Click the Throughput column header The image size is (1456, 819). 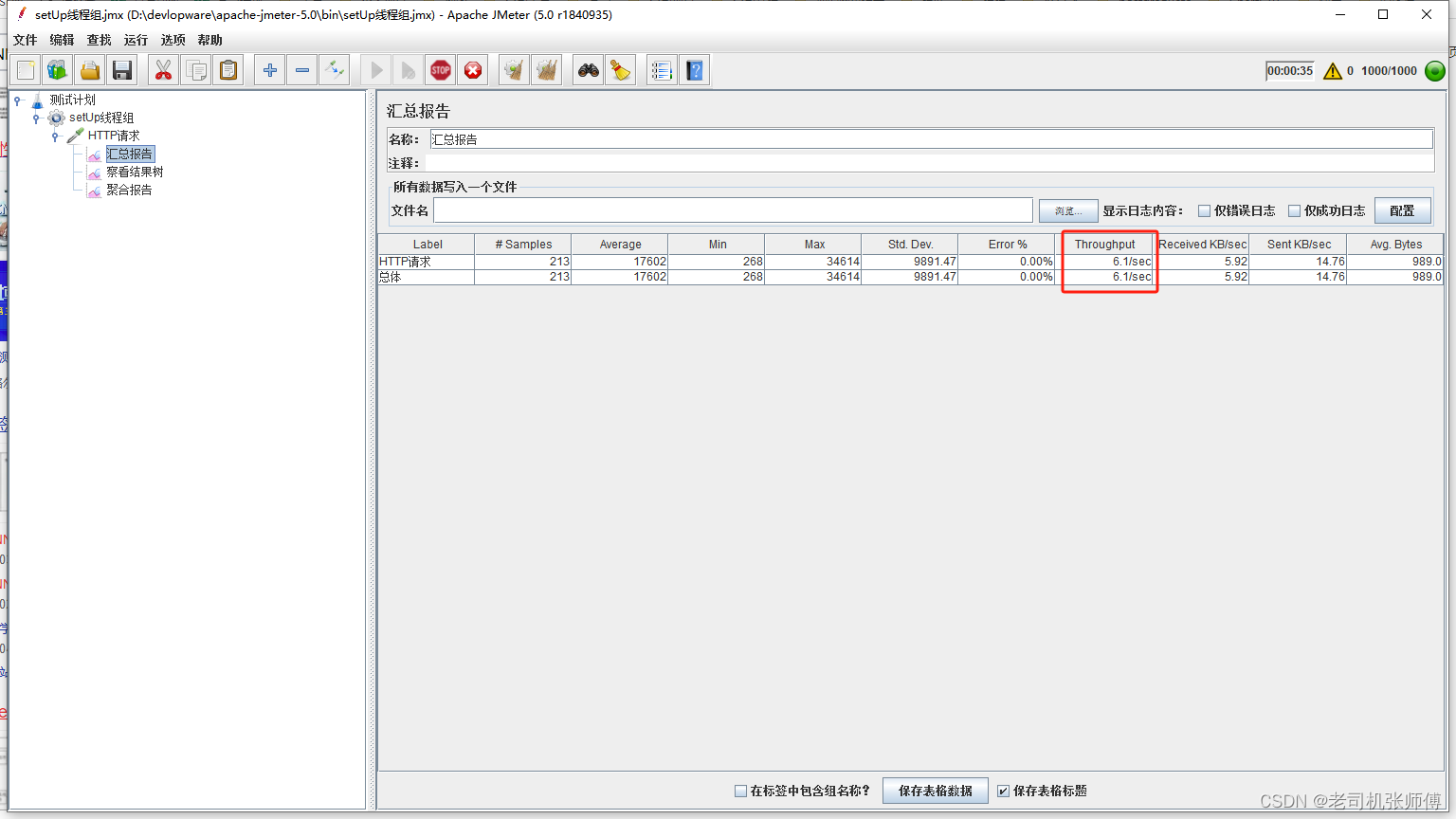point(1104,245)
